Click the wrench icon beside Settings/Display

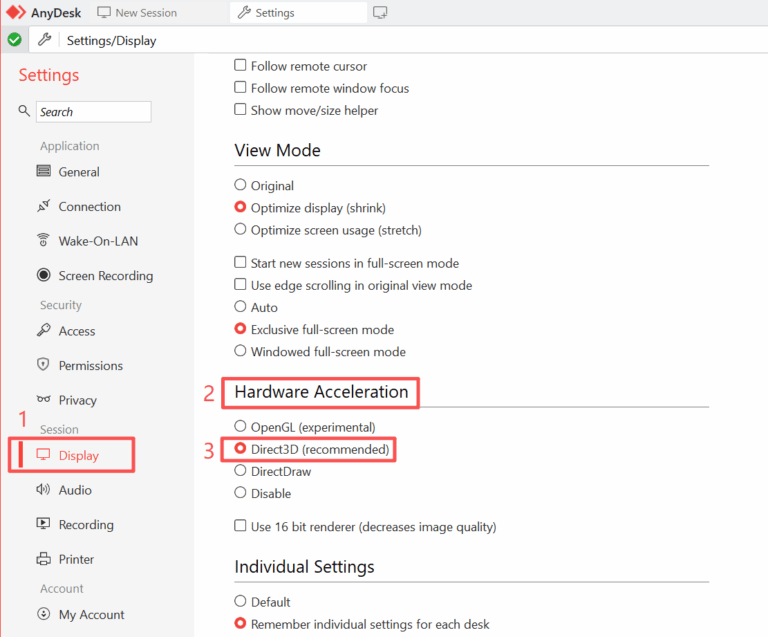[45, 40]
